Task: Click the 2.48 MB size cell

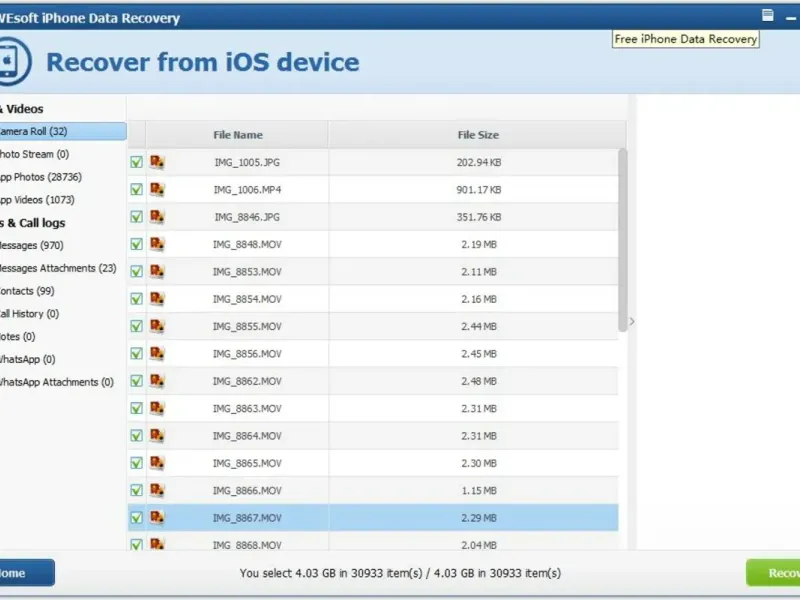Action: [x=479, y=381]
